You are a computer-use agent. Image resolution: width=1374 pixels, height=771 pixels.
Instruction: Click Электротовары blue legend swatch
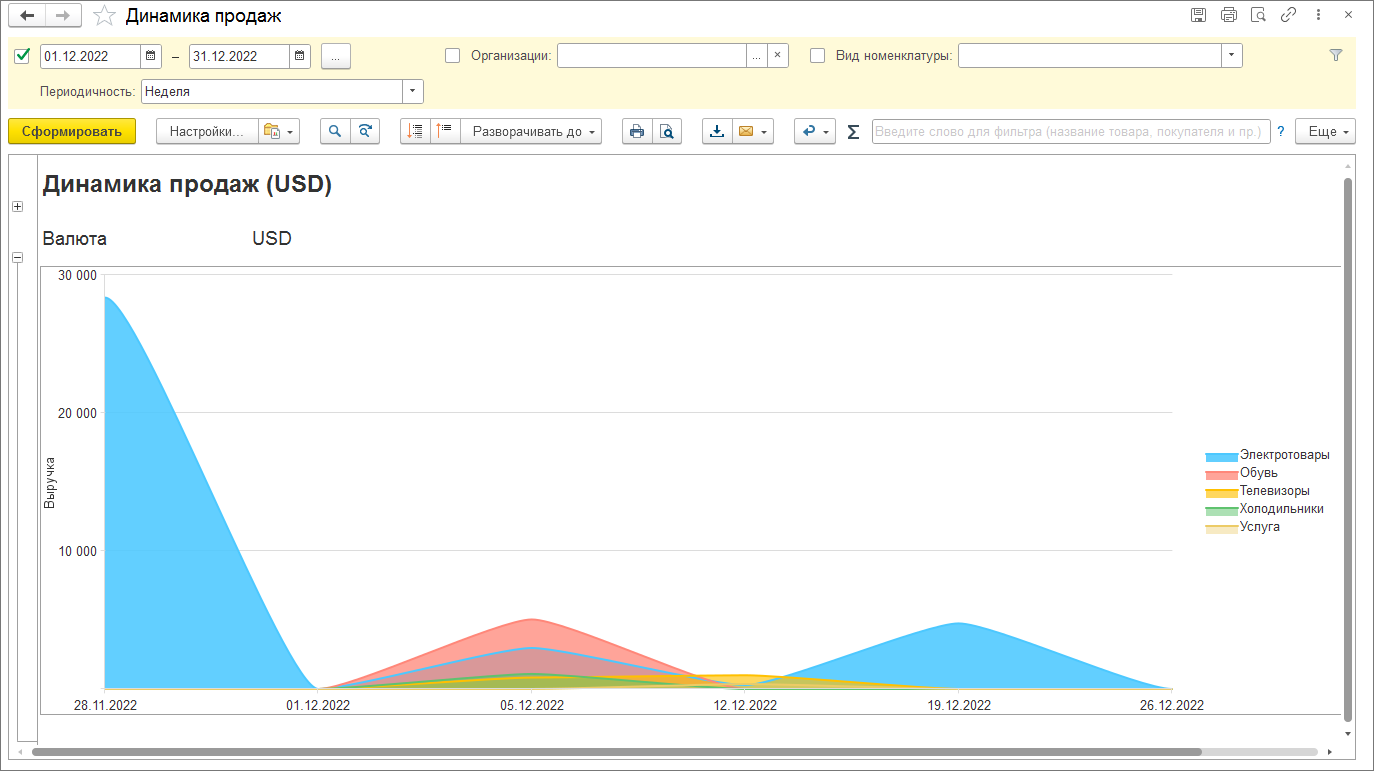(1221, 456)
